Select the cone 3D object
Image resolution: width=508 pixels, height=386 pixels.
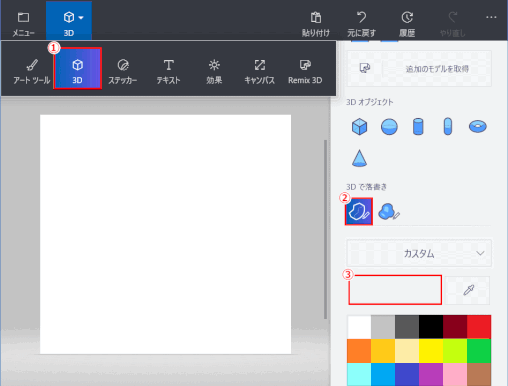(359, 158)
